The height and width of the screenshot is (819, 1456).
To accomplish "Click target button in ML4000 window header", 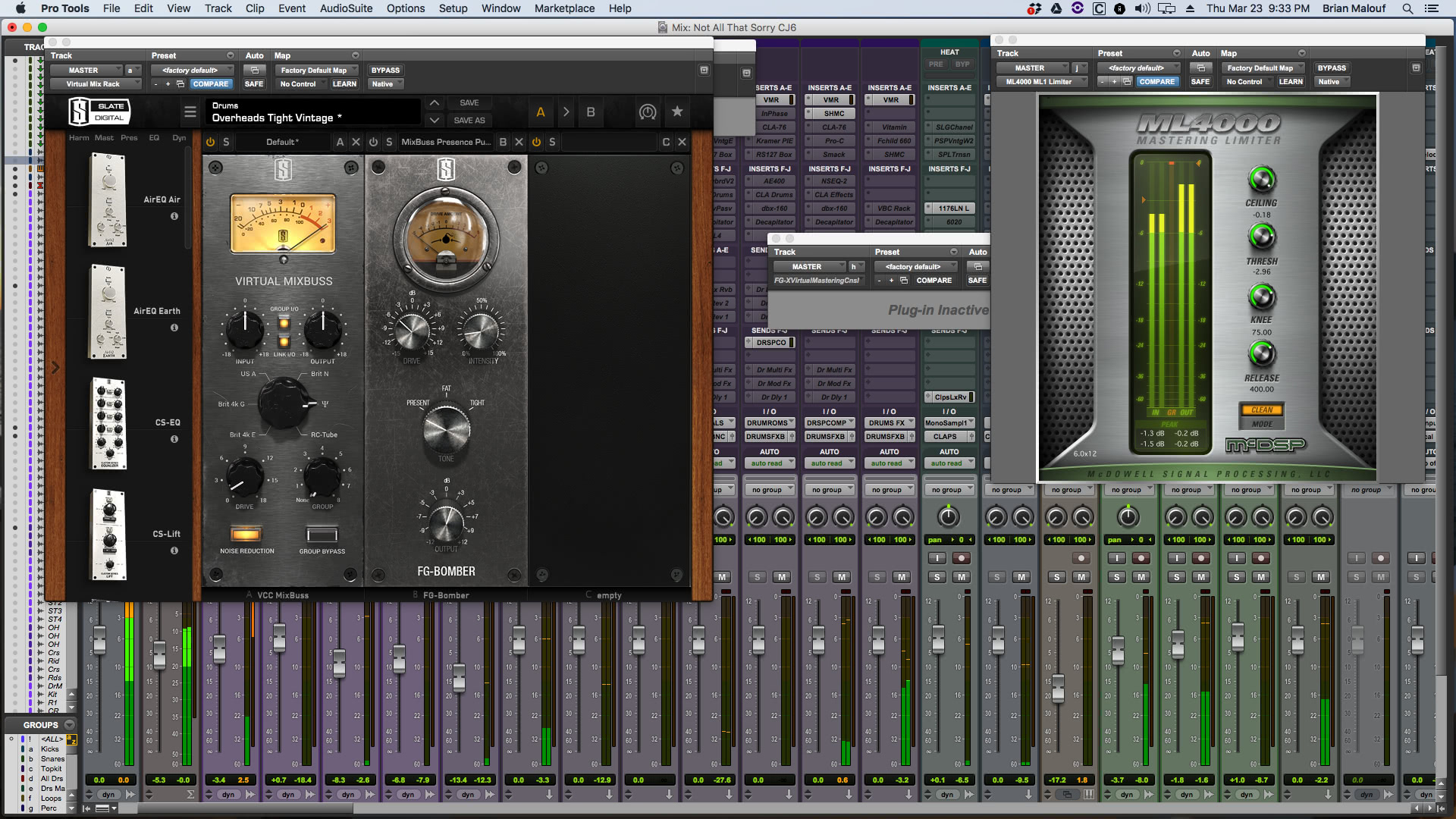I will pos(1415,68).
